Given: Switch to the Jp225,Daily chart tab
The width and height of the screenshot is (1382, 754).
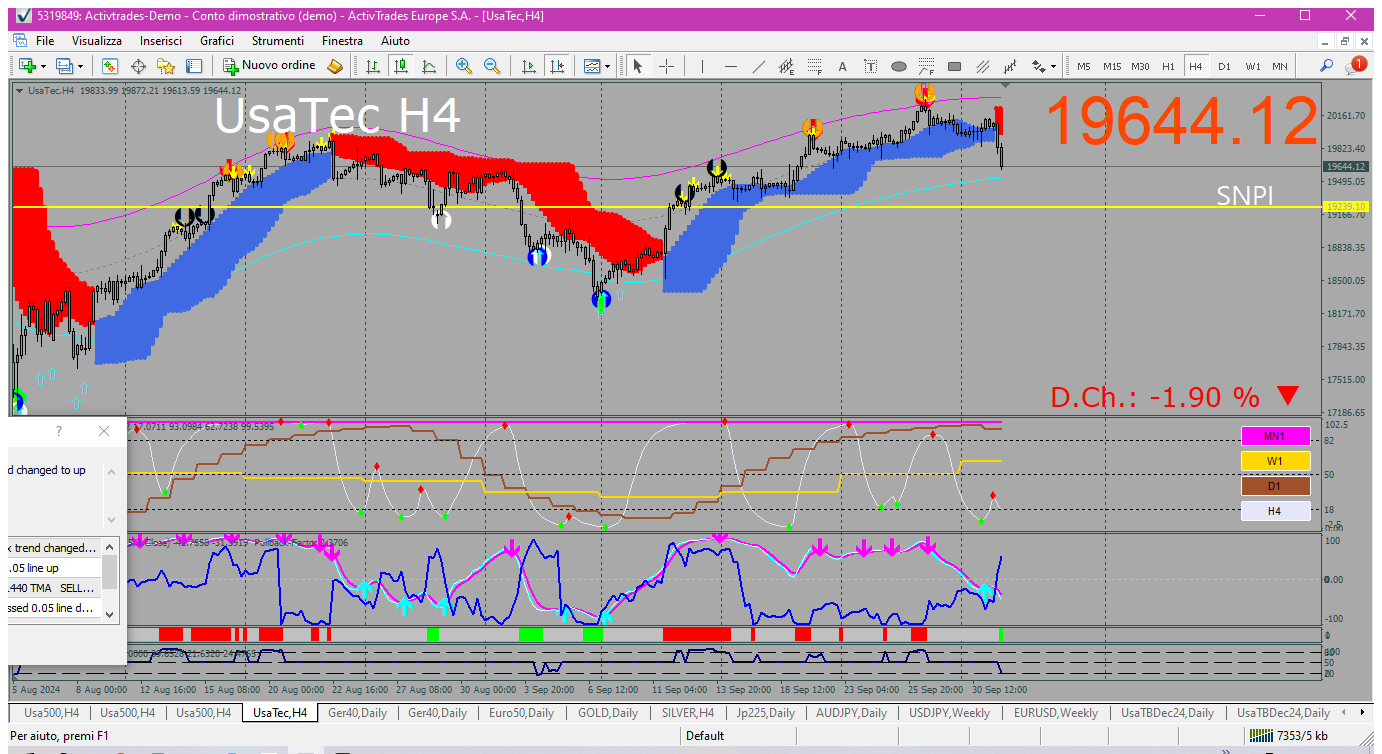Looking at the screenshot, I should 765,713.
